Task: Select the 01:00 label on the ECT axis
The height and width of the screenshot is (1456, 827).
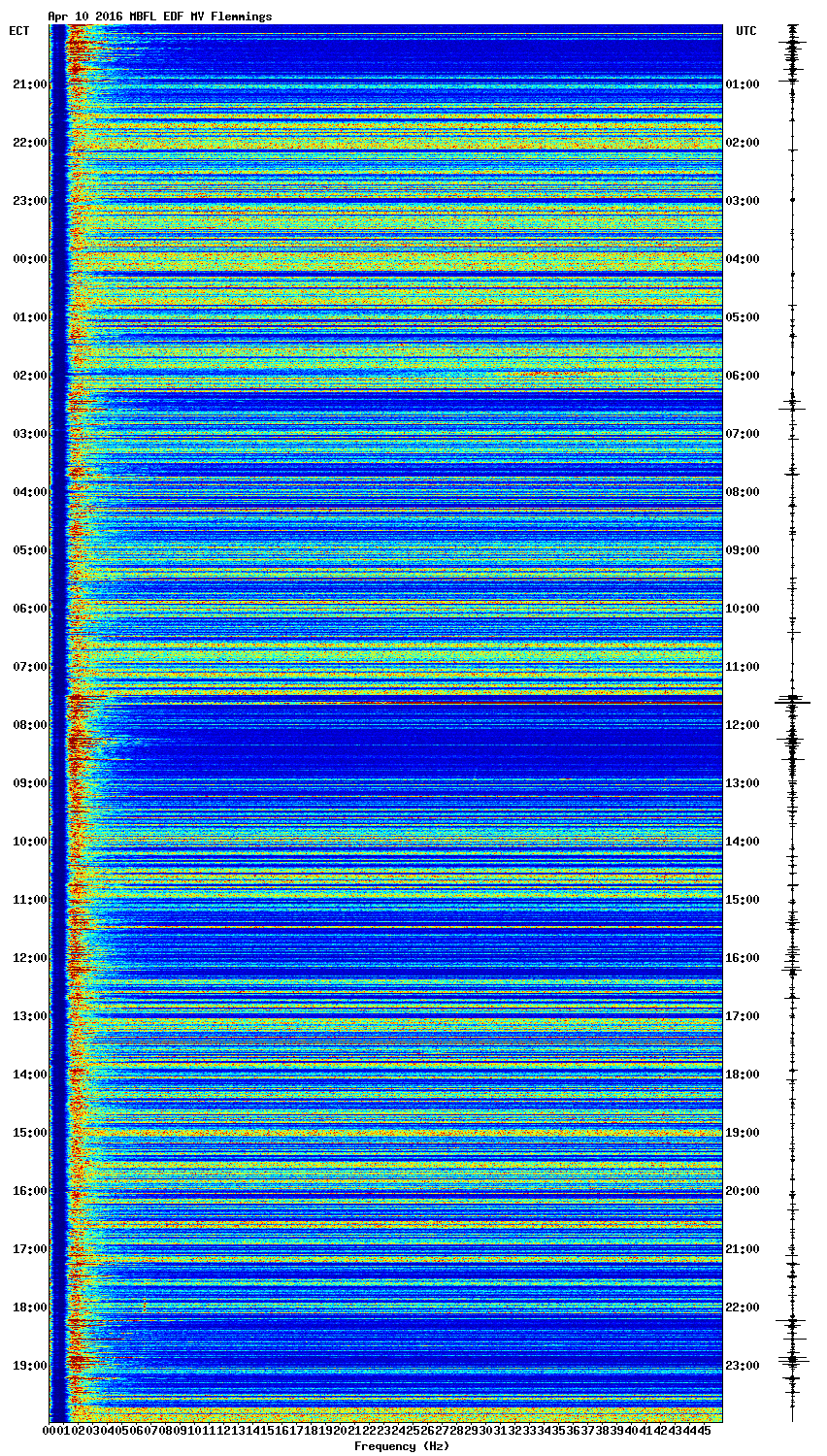Action: click(x=29, y=317)
